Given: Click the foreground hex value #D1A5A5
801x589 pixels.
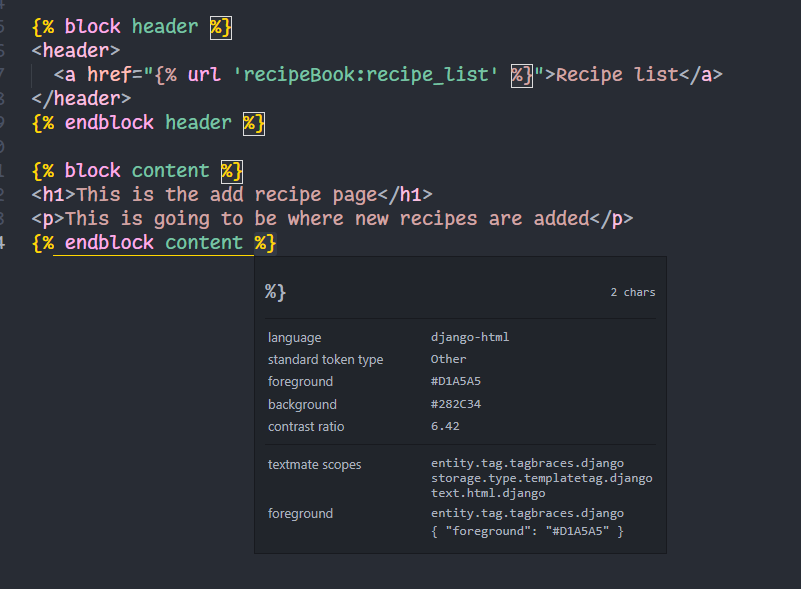Looking at the screenshot, I should pyautogui.click(x=456, y=381).
